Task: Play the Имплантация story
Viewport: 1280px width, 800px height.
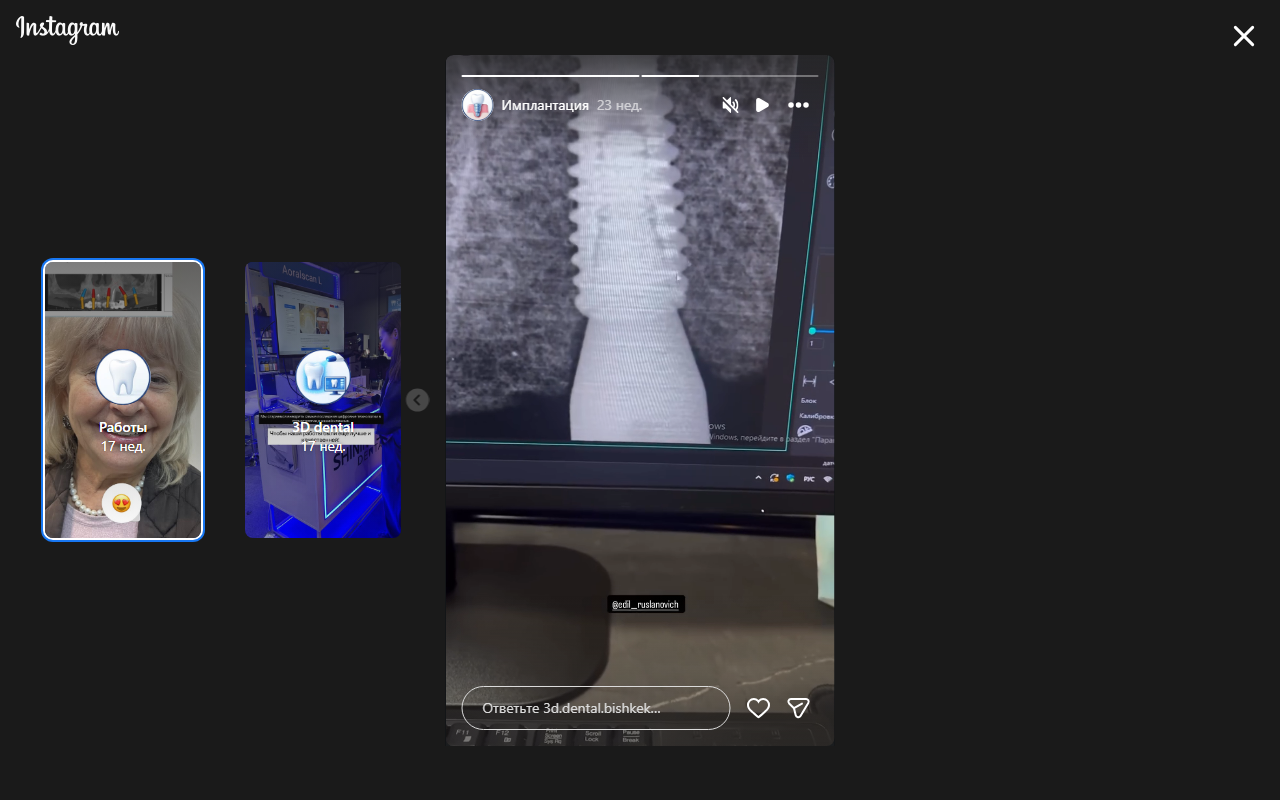Action: (763, 104)
